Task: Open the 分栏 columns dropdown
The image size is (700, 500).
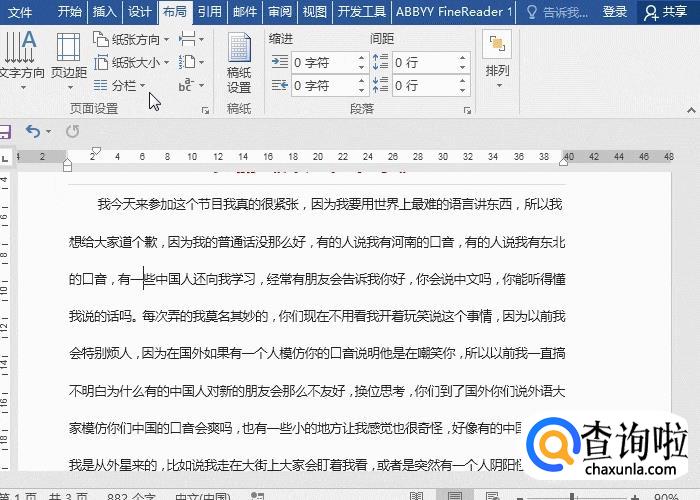Action: pyautogui.click(x=120, y=85)
